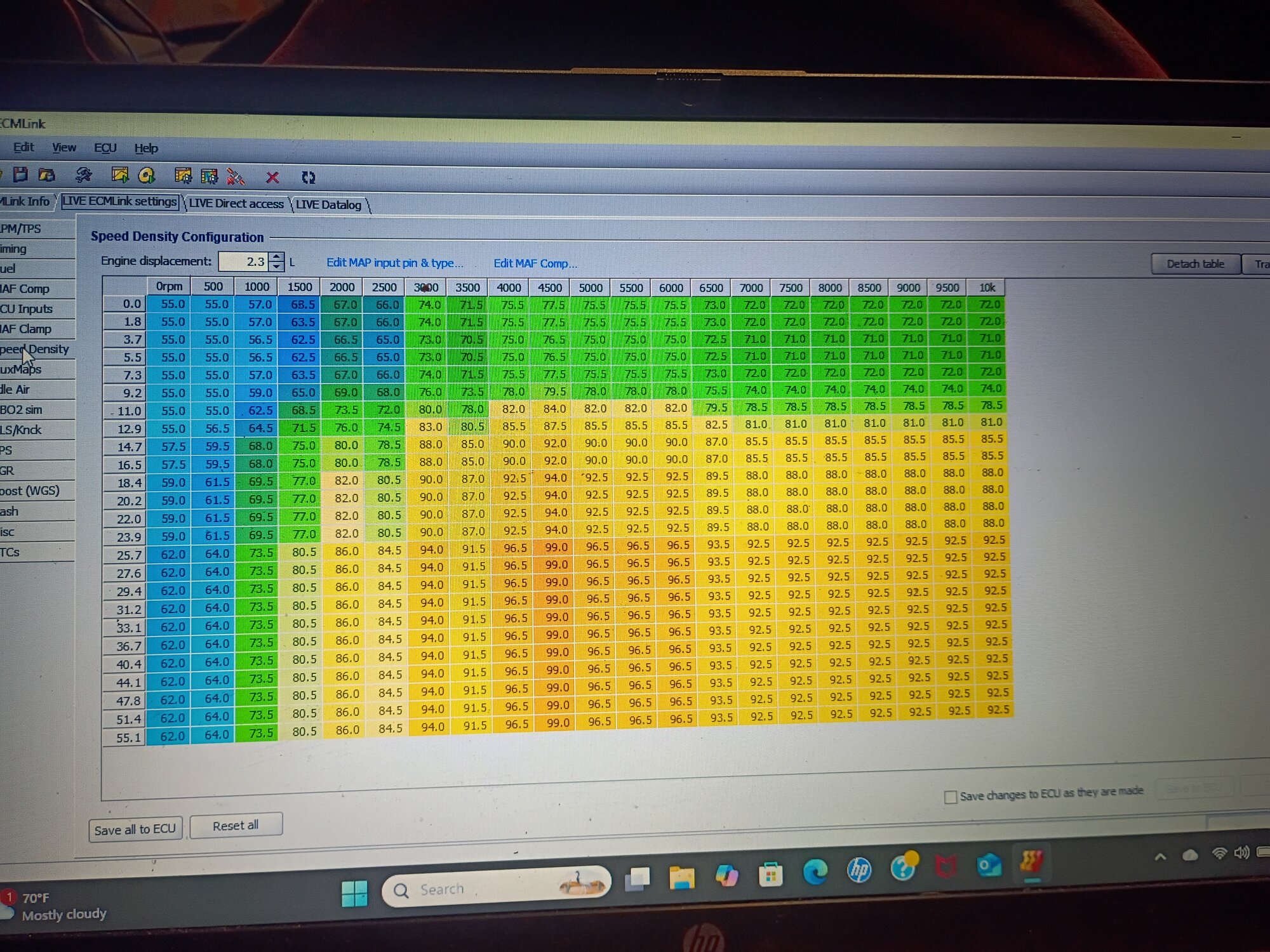This screenshot has height=952, width=1270.
Task: Click the ECMLink taskbar app icon
Action: click(x=1032, y=862)
